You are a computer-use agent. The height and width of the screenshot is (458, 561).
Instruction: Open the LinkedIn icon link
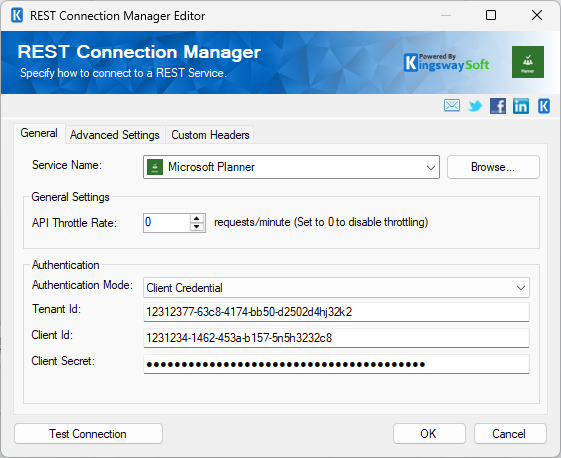pyautogui.click(x=521, y=106)
